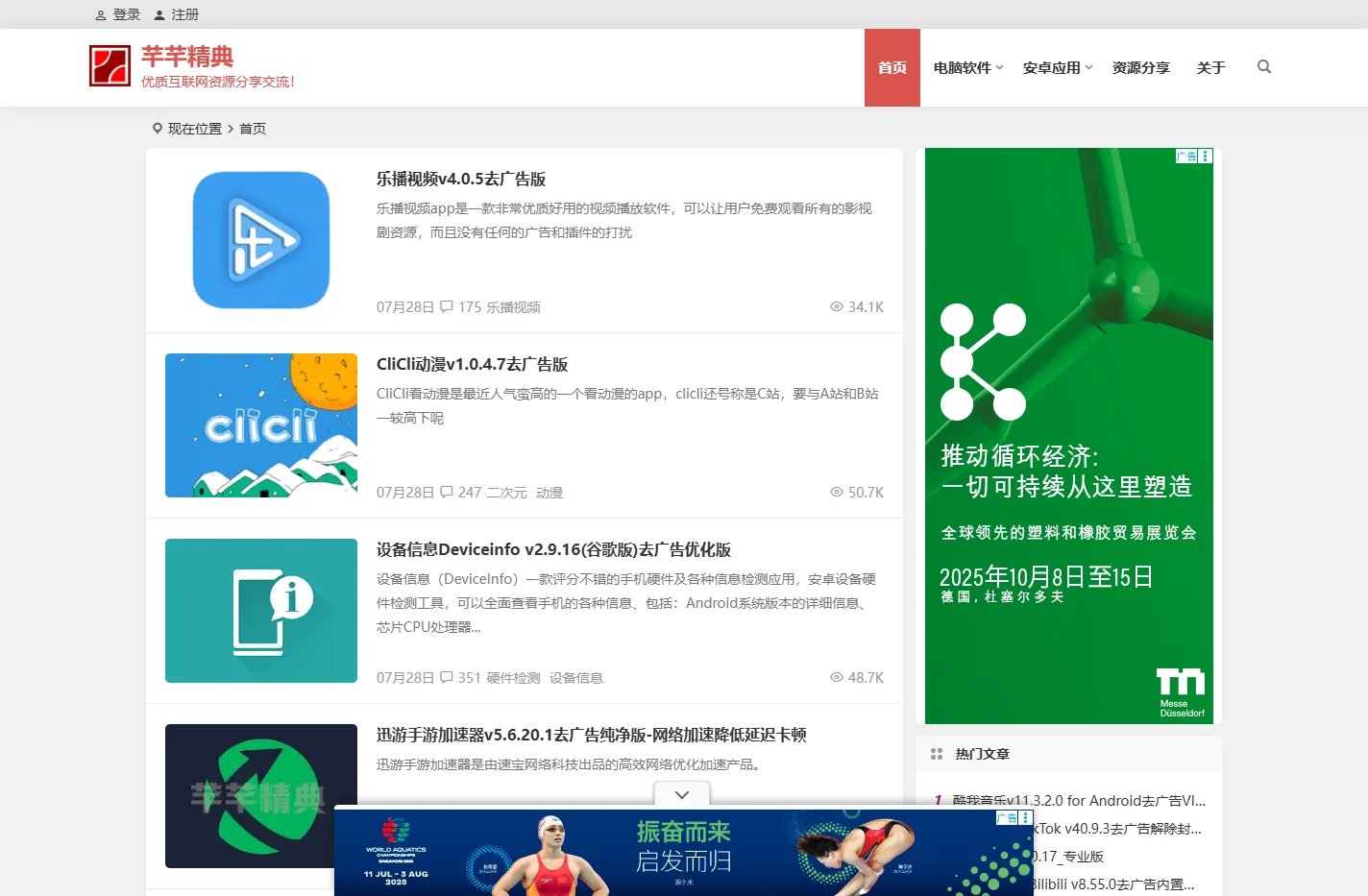Open the 关于 menu item

[x=1211, y=67]
